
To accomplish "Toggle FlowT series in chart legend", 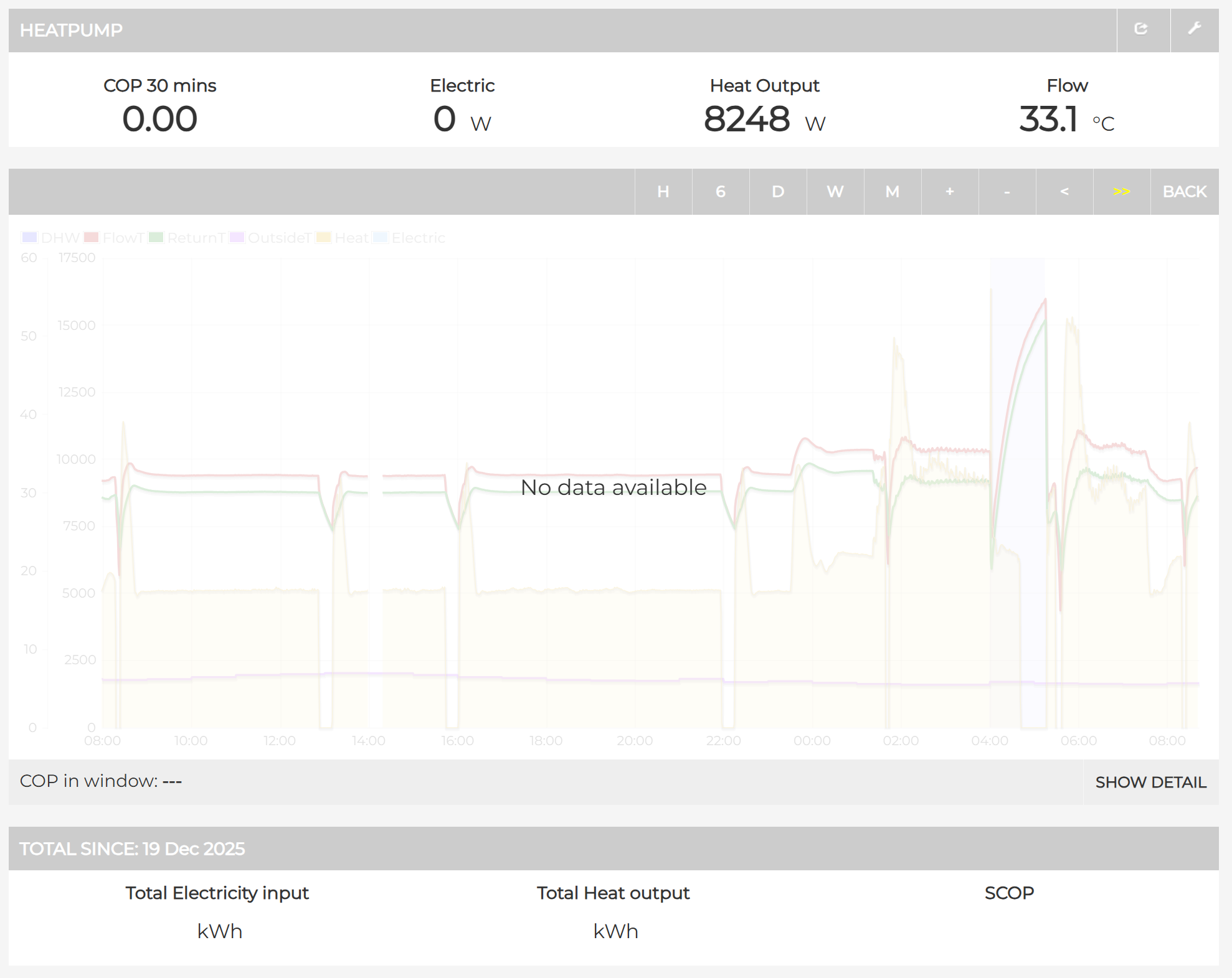I will [x=123, y=238].
